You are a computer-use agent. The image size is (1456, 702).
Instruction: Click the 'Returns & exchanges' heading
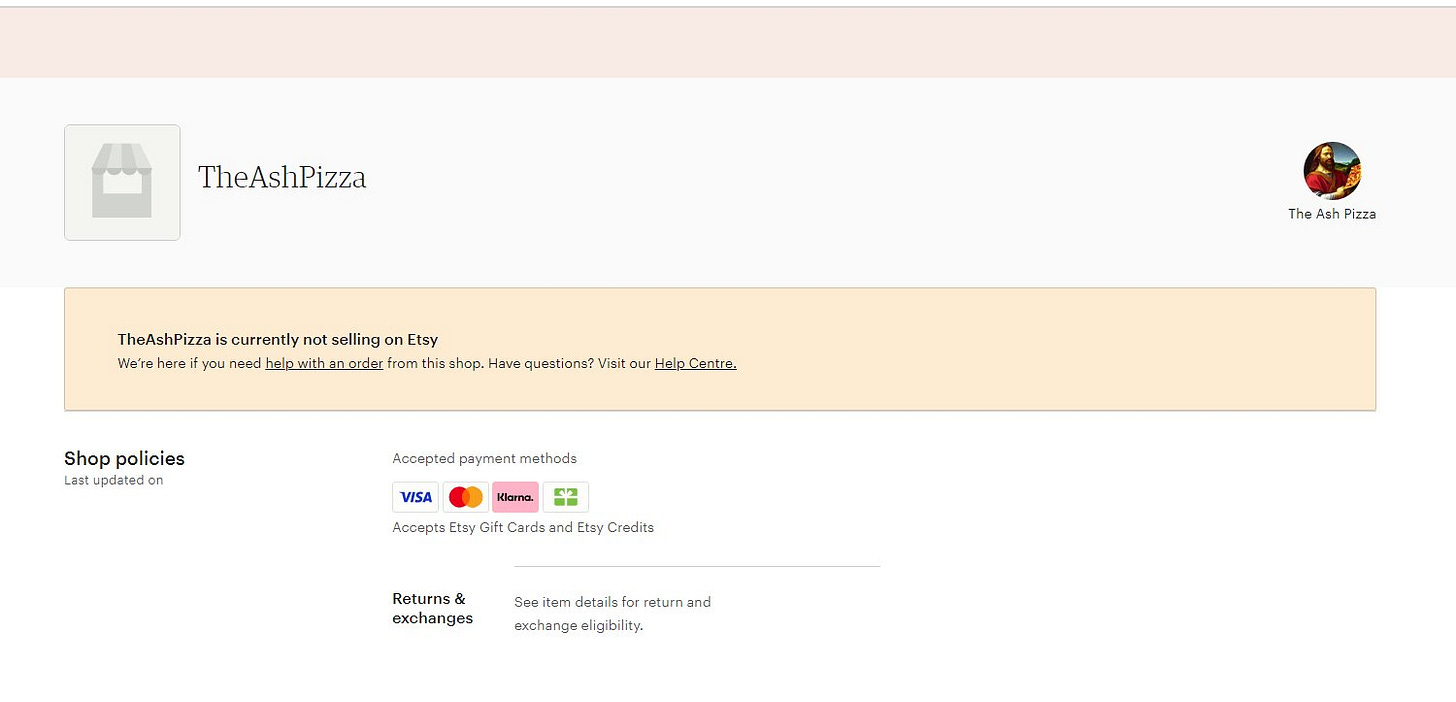coord(432,608)
